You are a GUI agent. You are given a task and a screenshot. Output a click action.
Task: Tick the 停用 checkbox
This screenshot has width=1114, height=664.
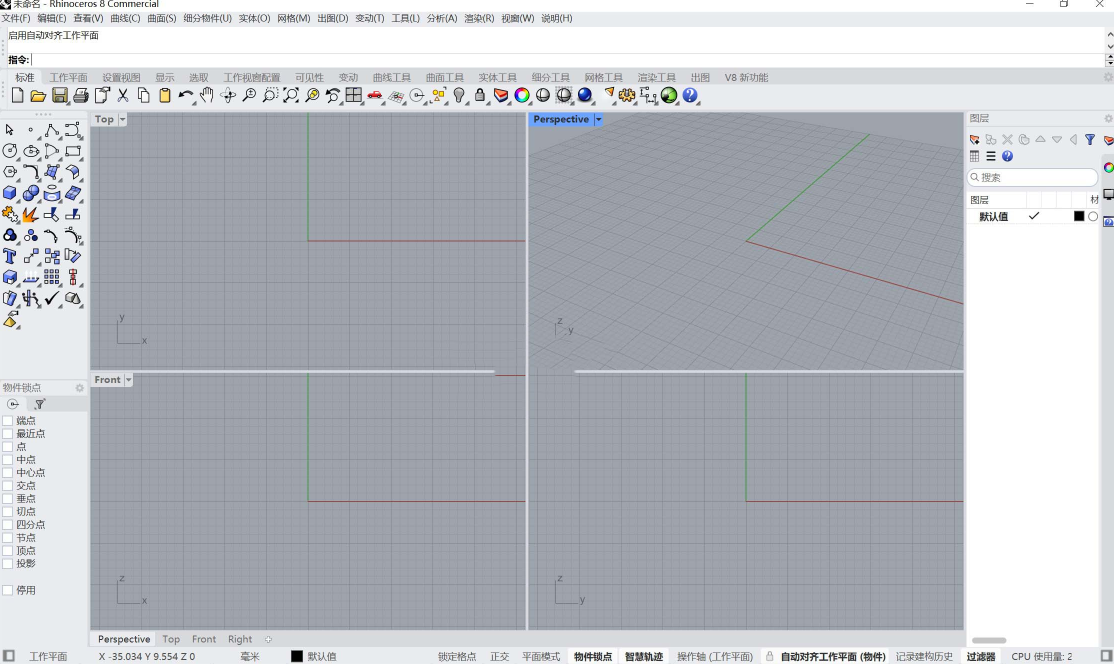pos(8,591)
